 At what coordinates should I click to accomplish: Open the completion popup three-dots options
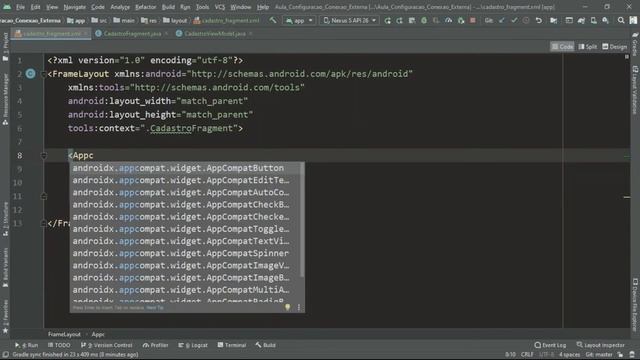299,307
